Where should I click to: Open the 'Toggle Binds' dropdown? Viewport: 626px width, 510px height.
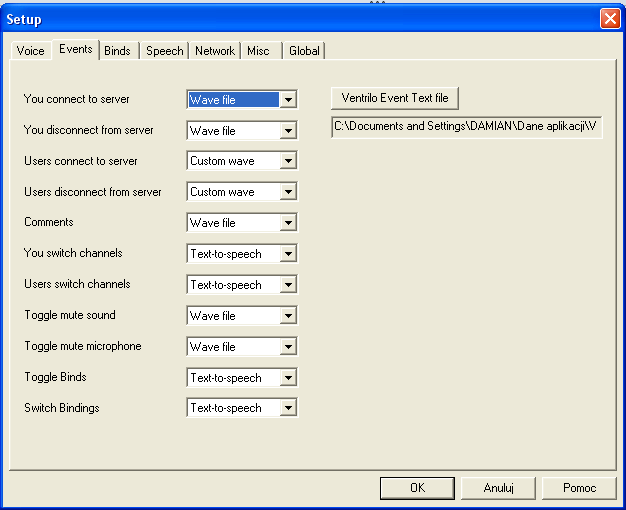click(x=242, y=377)
